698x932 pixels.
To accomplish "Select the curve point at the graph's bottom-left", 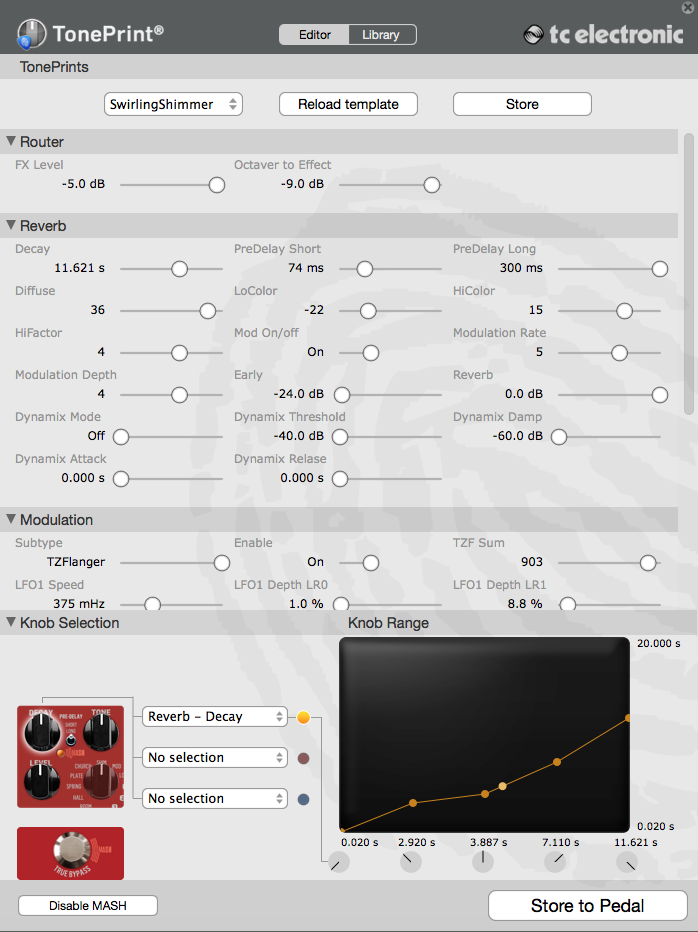I will point(342,830).
